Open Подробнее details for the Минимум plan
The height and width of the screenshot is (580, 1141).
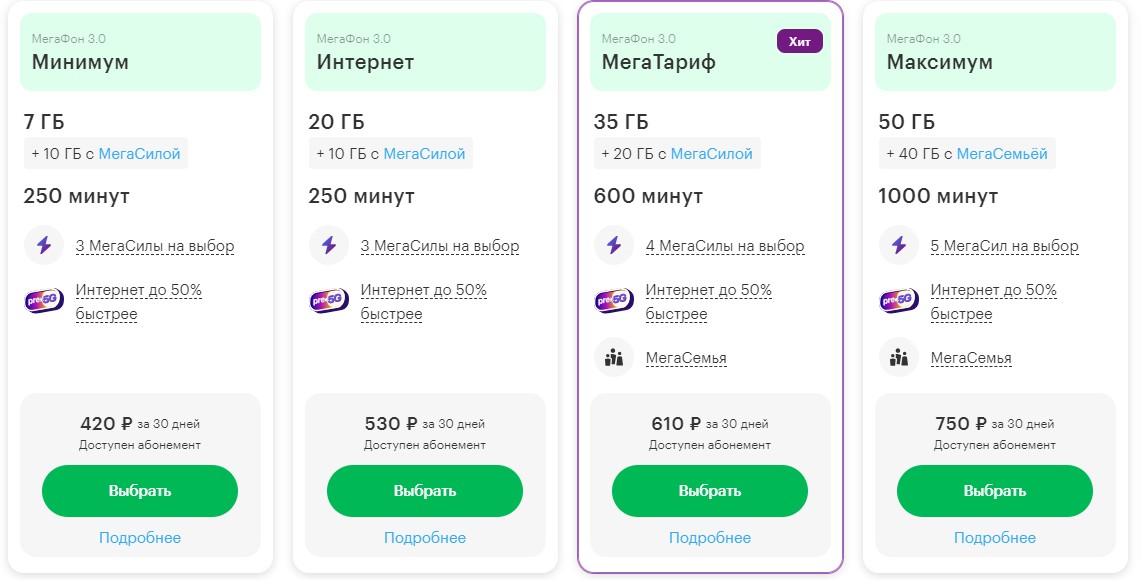click(x=140, y=538)
